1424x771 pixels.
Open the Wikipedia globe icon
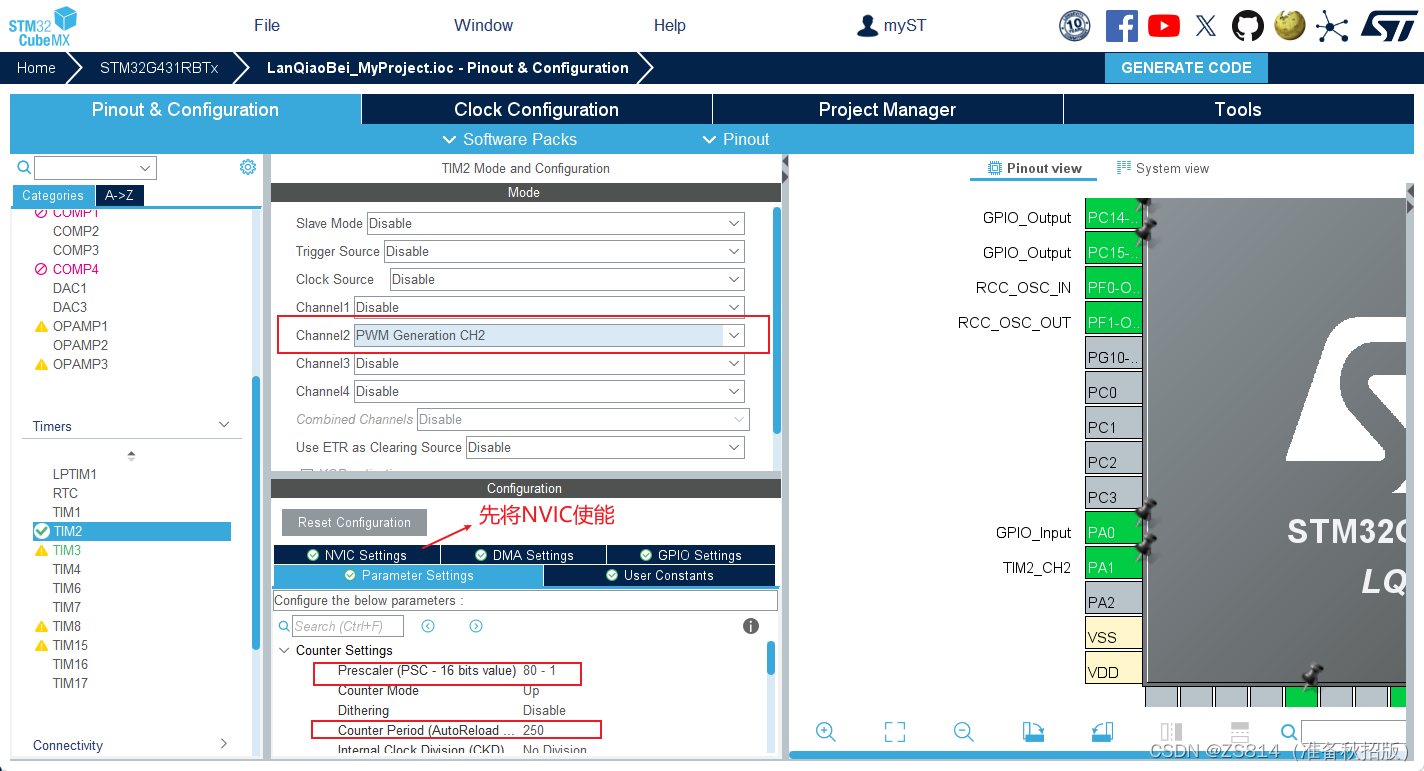(1291, 26)
